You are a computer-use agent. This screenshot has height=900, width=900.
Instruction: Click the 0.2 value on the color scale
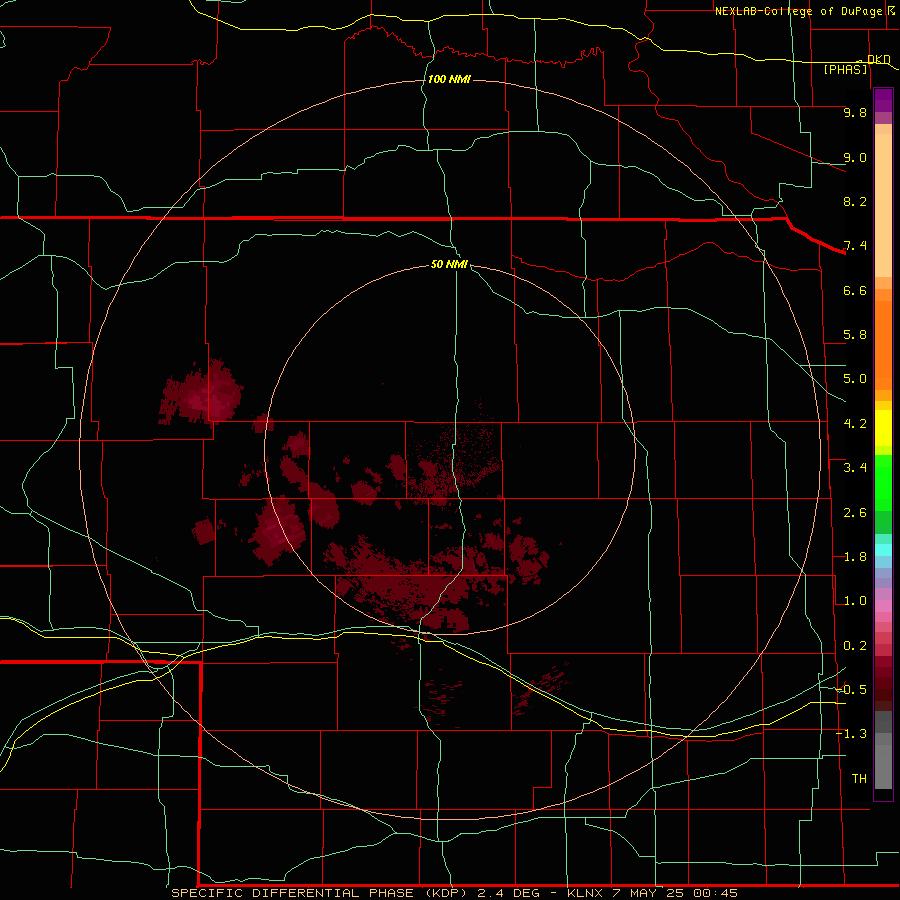[855, 646]
